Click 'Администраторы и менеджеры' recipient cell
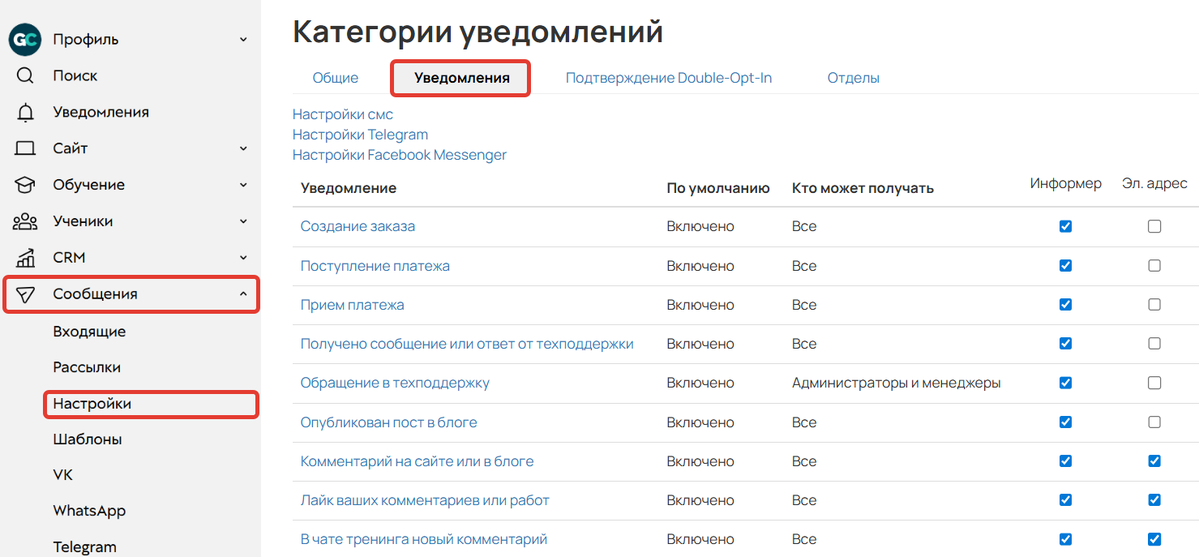 click(x=896, y=383)
